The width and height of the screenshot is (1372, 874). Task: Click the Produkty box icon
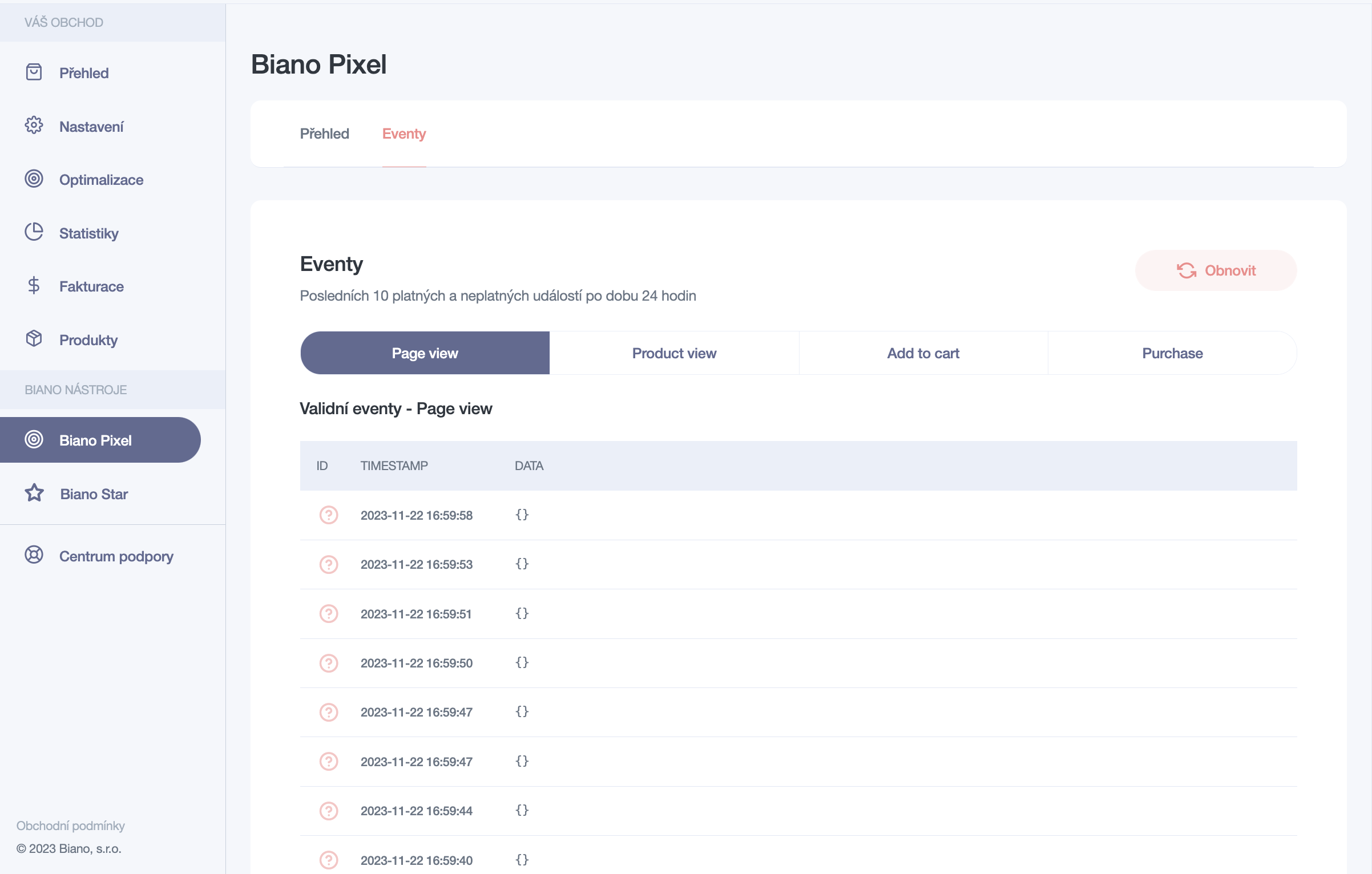click(34, 339)
